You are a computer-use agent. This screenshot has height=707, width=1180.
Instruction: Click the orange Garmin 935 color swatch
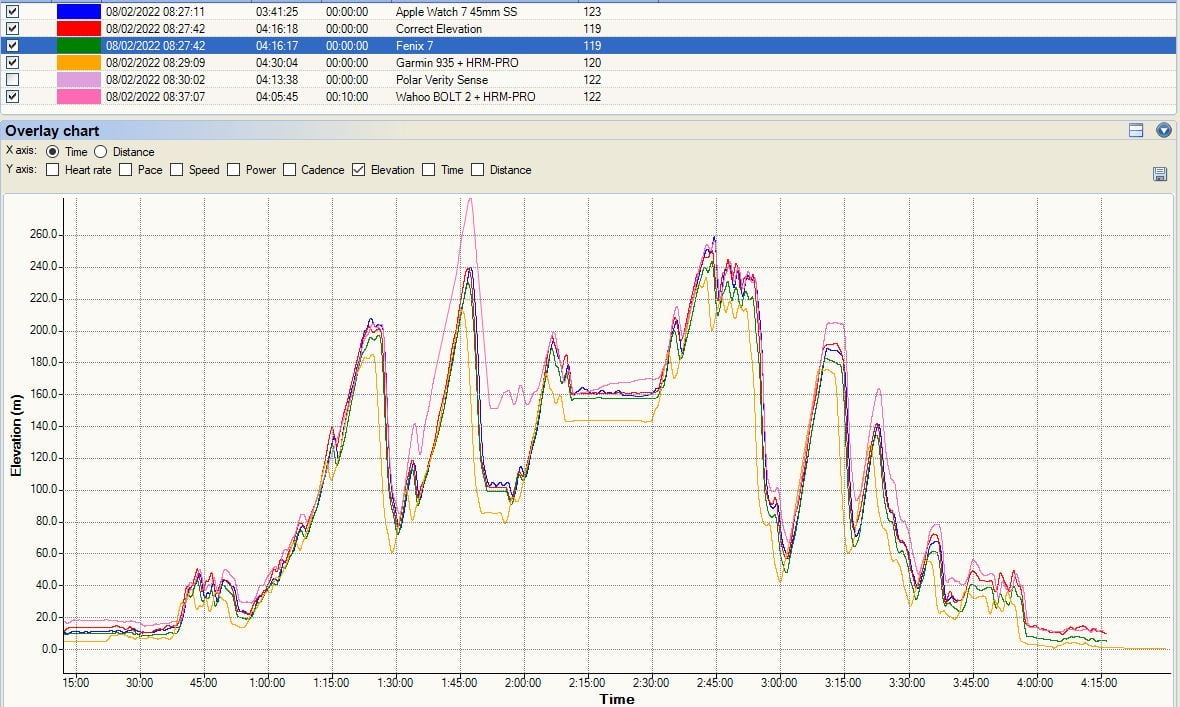[x=78, y=63]
